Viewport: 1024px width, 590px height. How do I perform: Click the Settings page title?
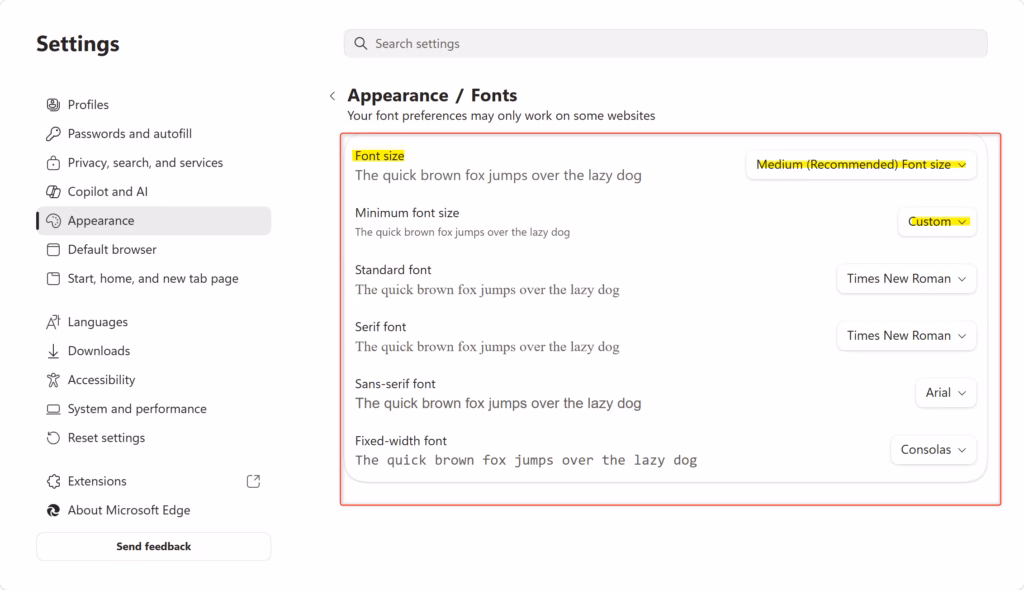click(x=78, y=44)
